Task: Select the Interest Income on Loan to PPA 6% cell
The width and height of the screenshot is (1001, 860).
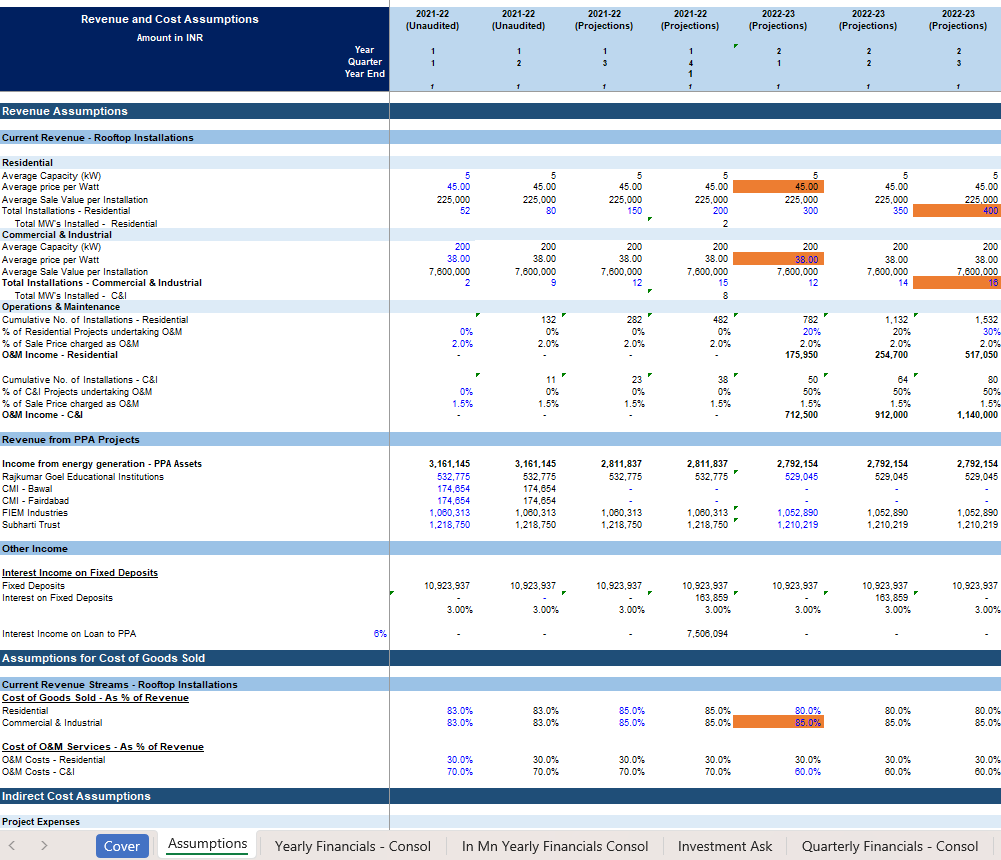Action: point(380,634)
